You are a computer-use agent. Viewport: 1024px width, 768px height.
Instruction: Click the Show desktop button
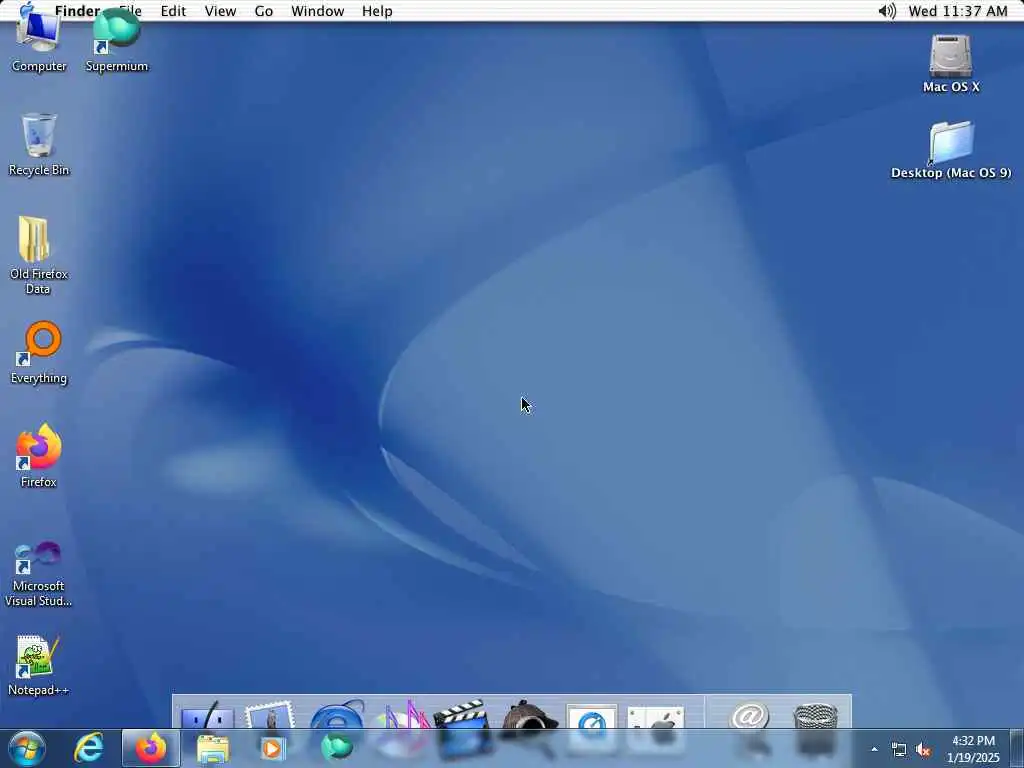coord(1017,748)
